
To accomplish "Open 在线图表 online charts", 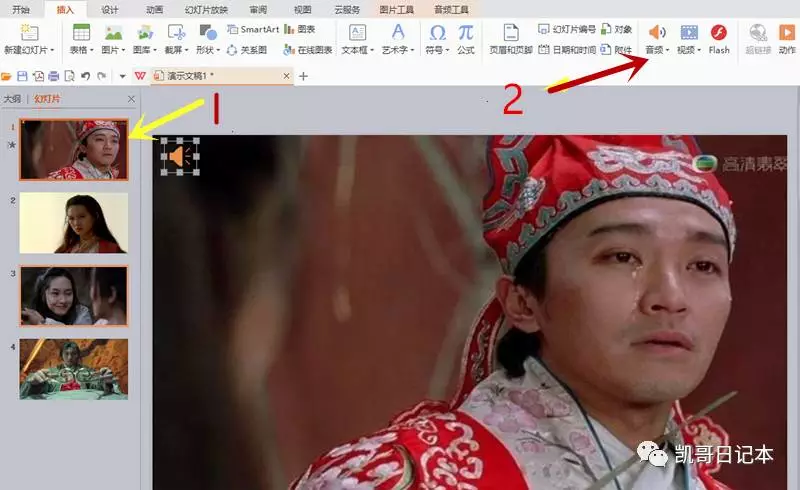I will click(x=308, y=50).
